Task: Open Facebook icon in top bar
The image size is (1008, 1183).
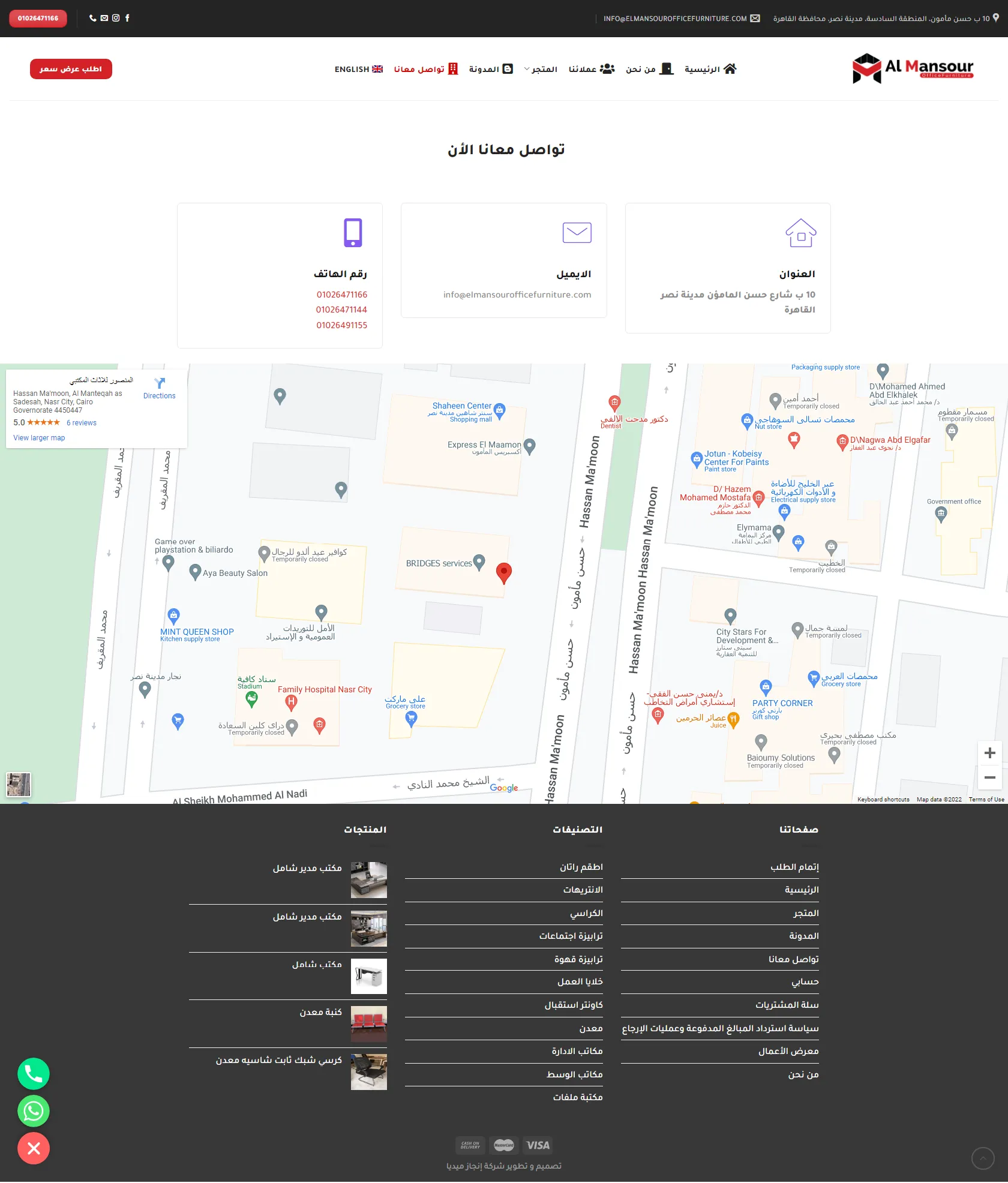Action: tap(127, 18)
